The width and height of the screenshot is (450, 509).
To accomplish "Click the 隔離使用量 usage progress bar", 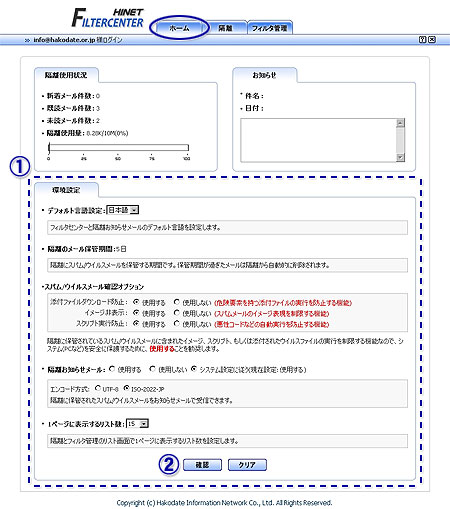I will (x=119, y=148).
